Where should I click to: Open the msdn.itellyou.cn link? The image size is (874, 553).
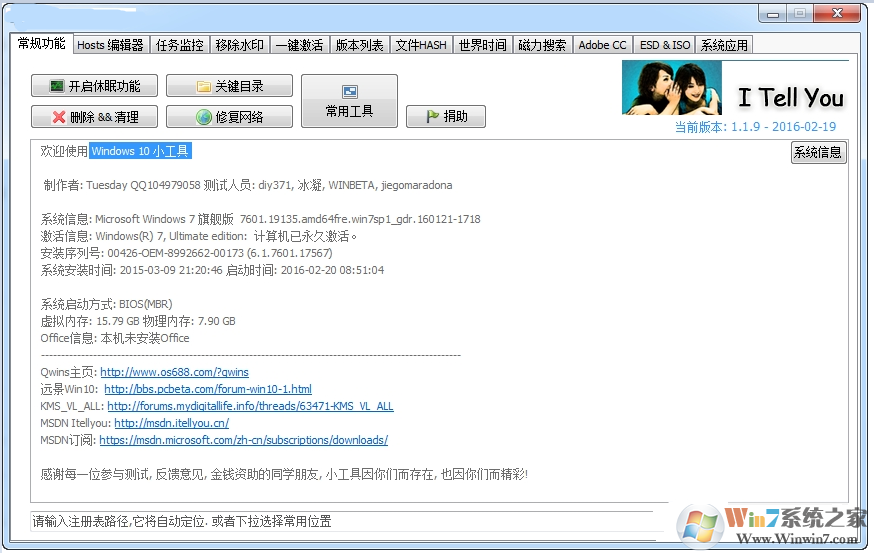pyautogui.click(x=172, y=423)
